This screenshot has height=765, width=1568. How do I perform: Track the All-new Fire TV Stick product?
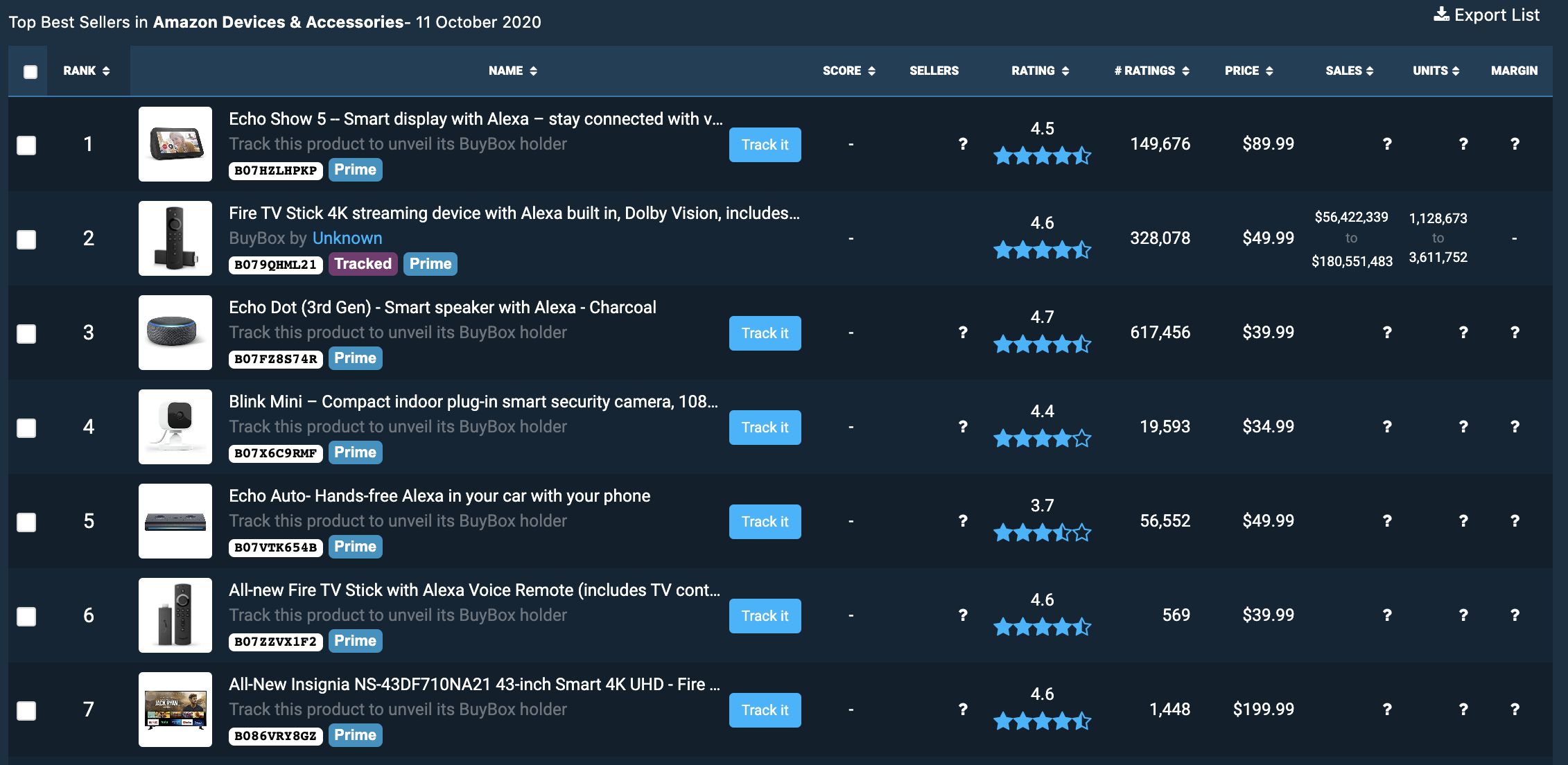click(765, 616)
